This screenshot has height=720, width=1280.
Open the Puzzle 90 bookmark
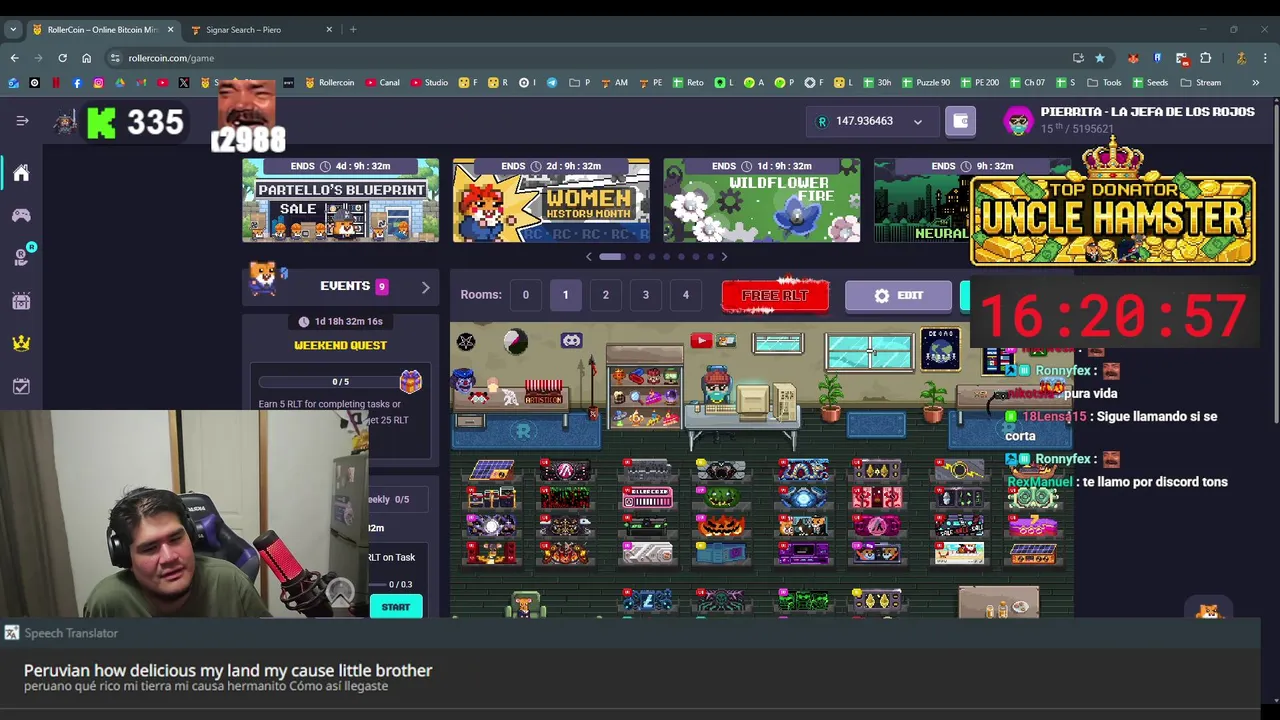coord(927,83)
